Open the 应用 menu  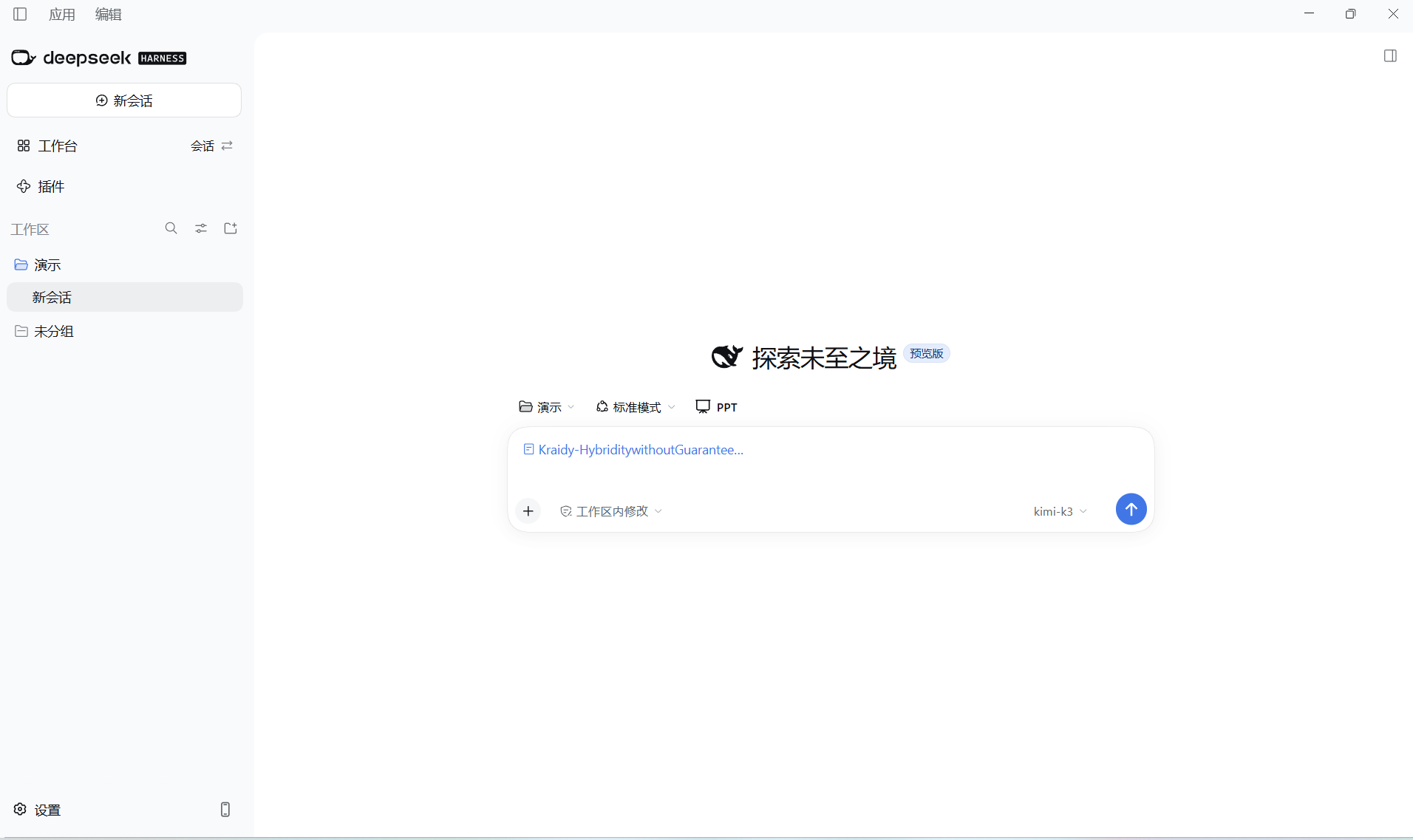point(62,14)
